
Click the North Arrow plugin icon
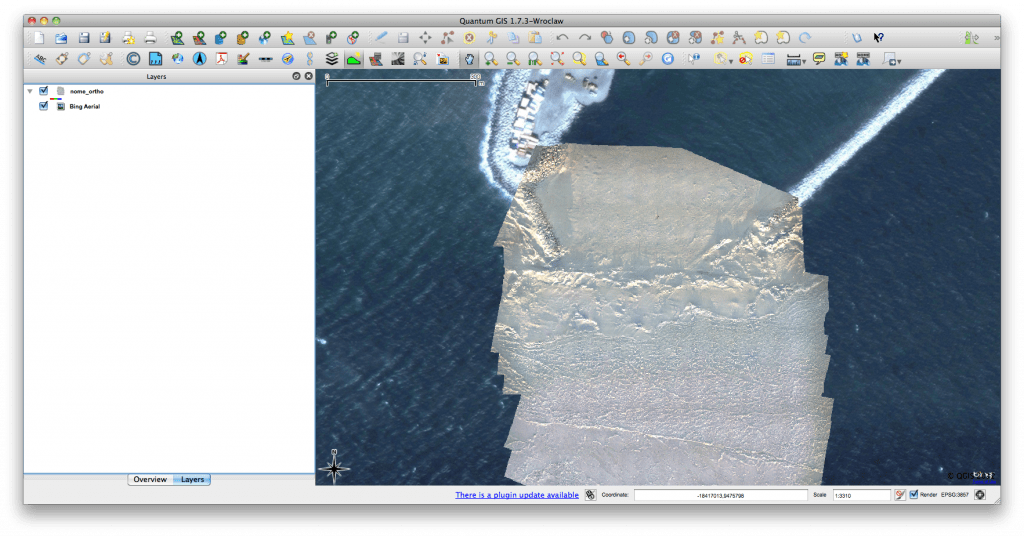click(x=200, y=59)
